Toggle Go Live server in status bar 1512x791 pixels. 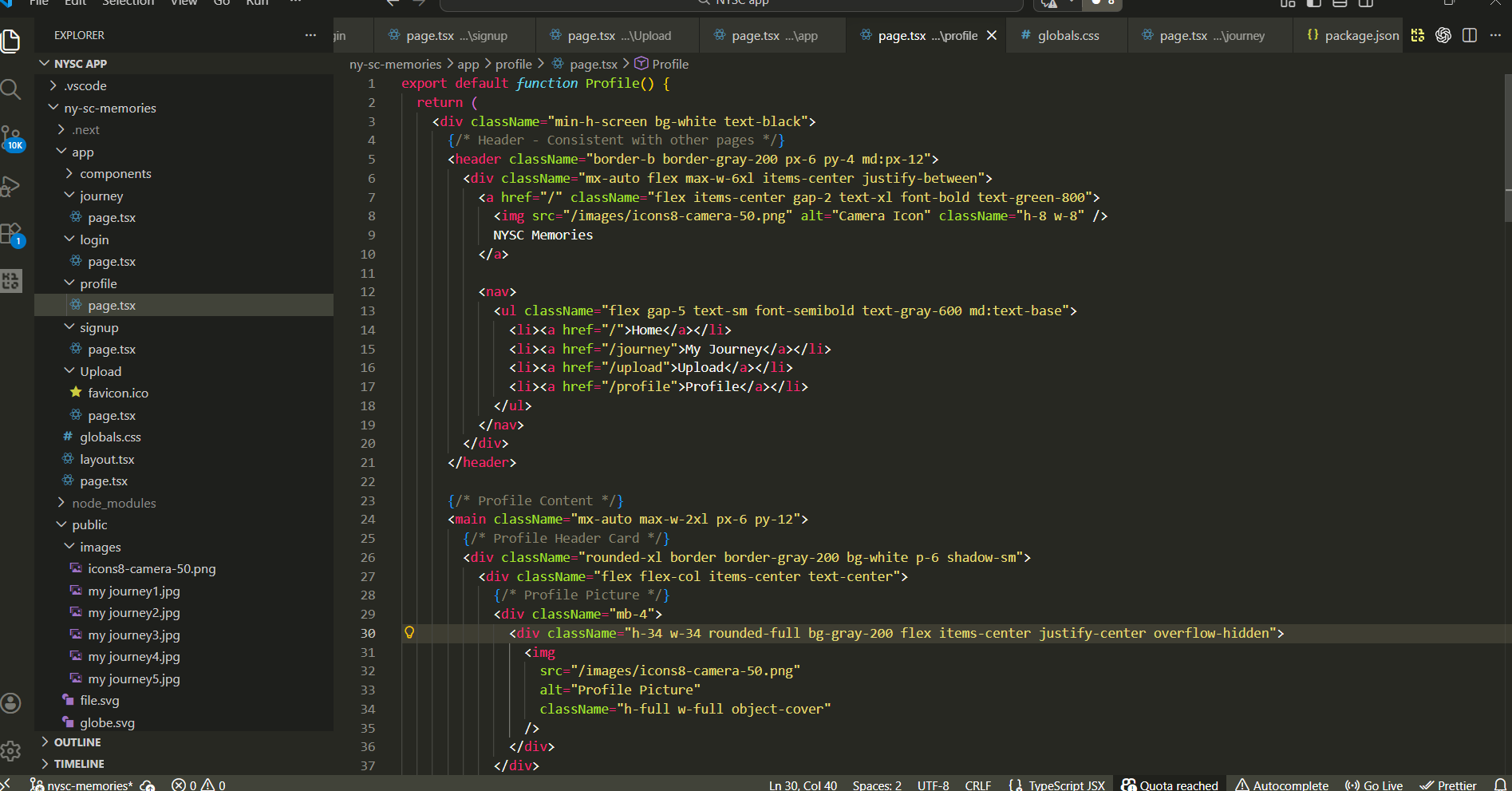1374,785
